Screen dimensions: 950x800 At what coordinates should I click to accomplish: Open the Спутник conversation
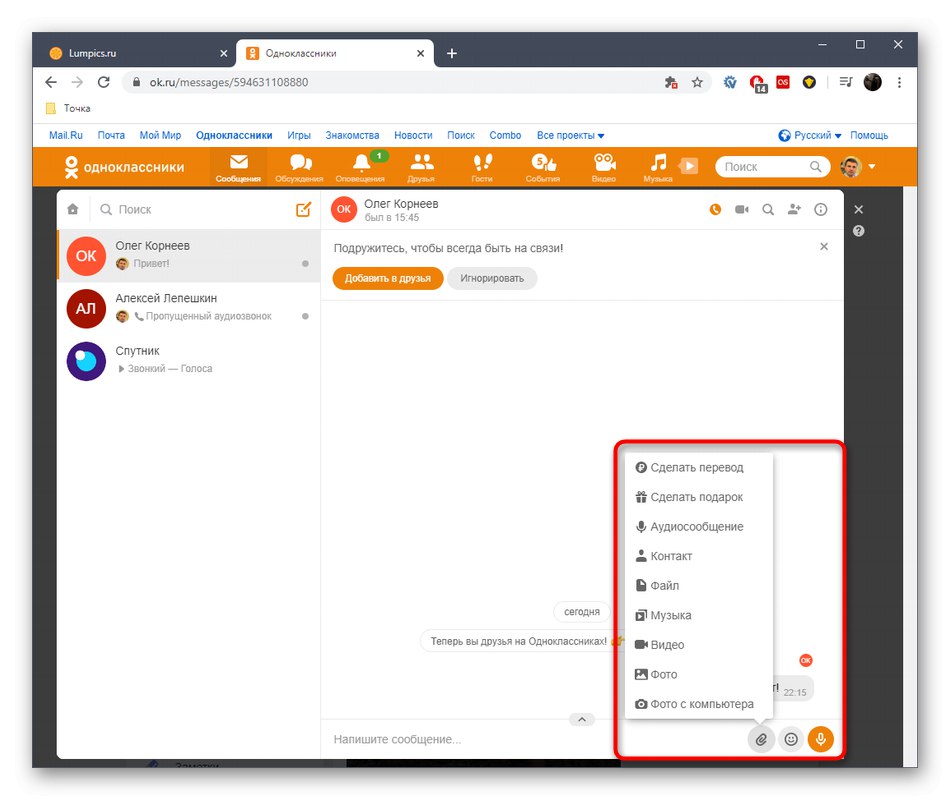188,361
